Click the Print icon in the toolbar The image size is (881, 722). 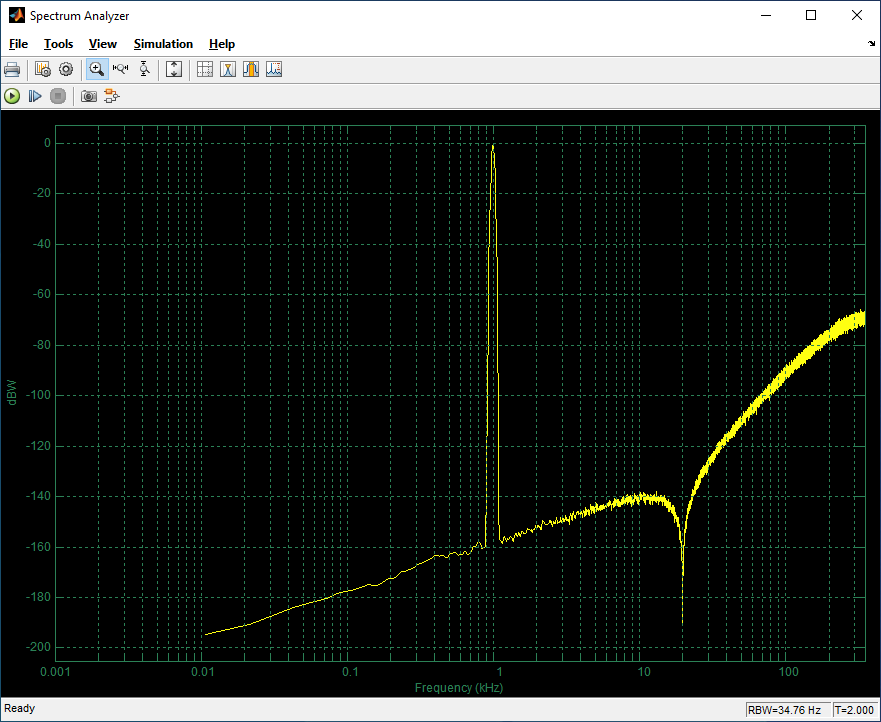(12, 70)
